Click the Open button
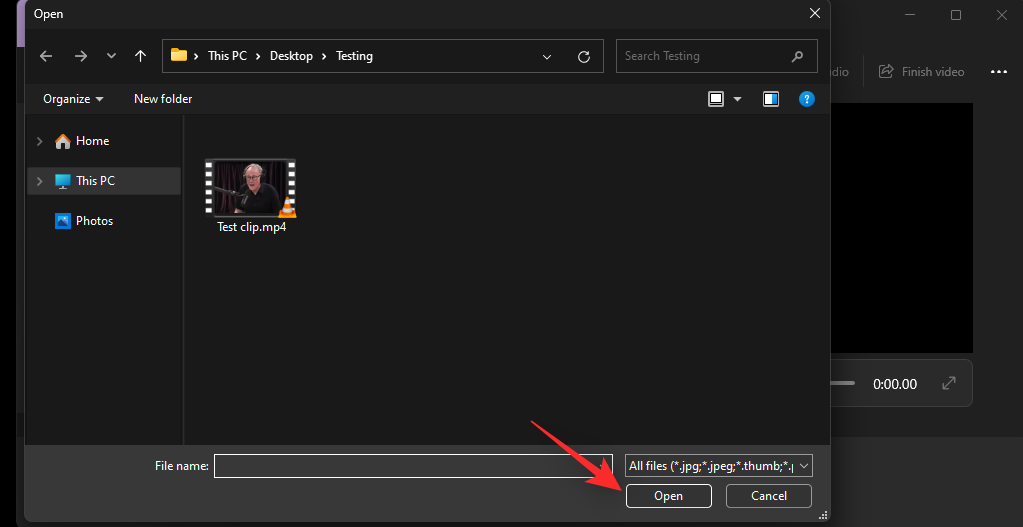 coord(669,496)
